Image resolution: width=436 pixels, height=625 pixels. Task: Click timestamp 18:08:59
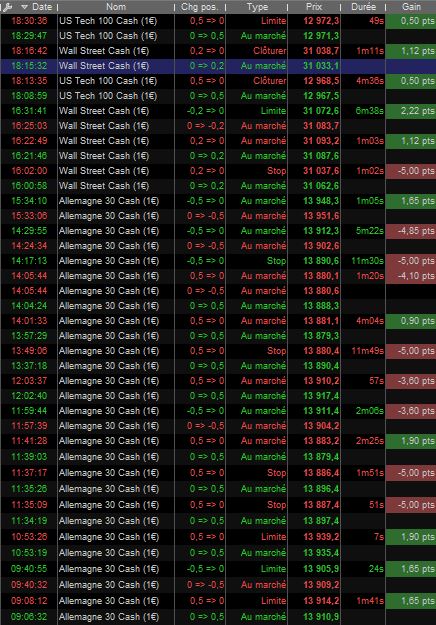[29, 96]
